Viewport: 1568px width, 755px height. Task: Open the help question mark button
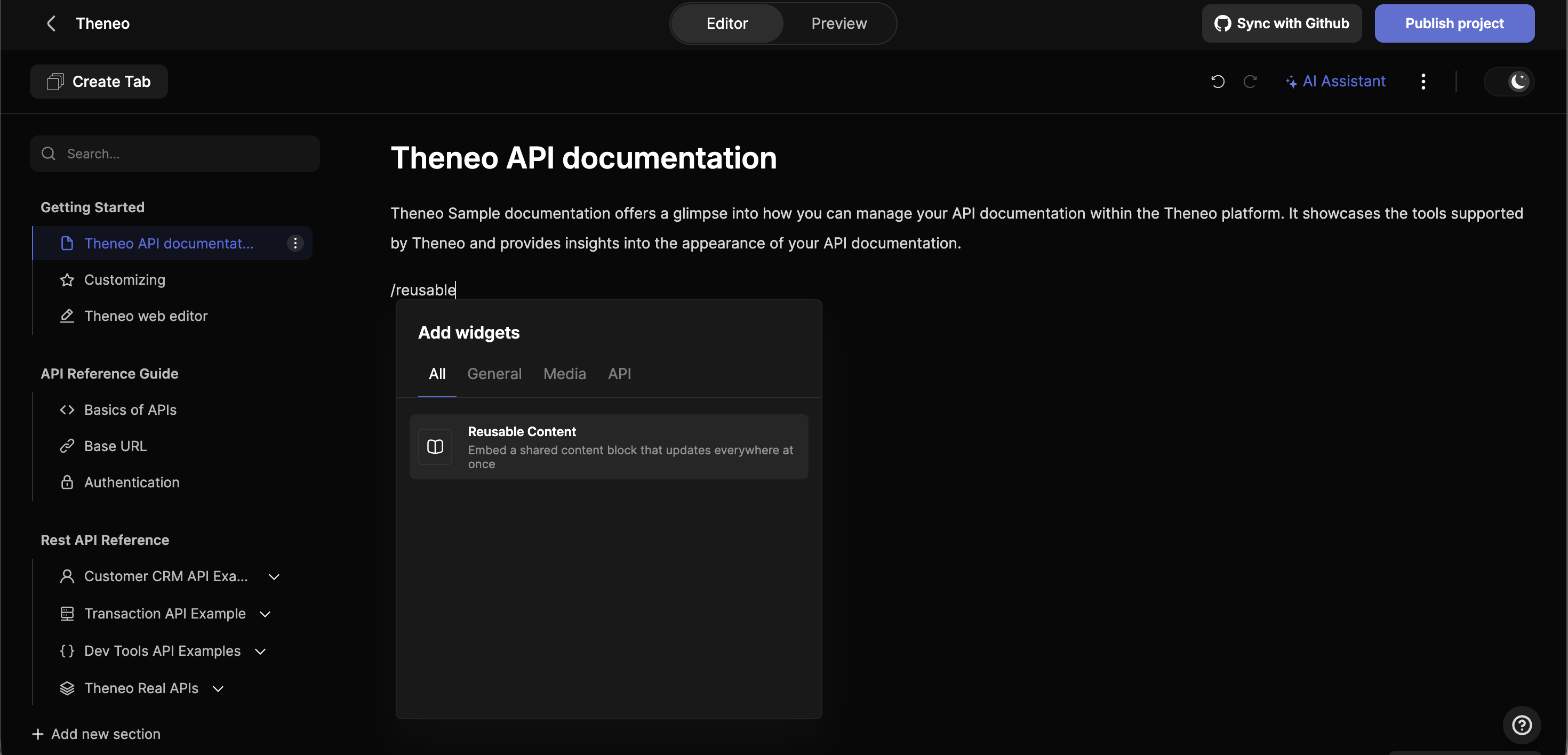click(1522, 725)
